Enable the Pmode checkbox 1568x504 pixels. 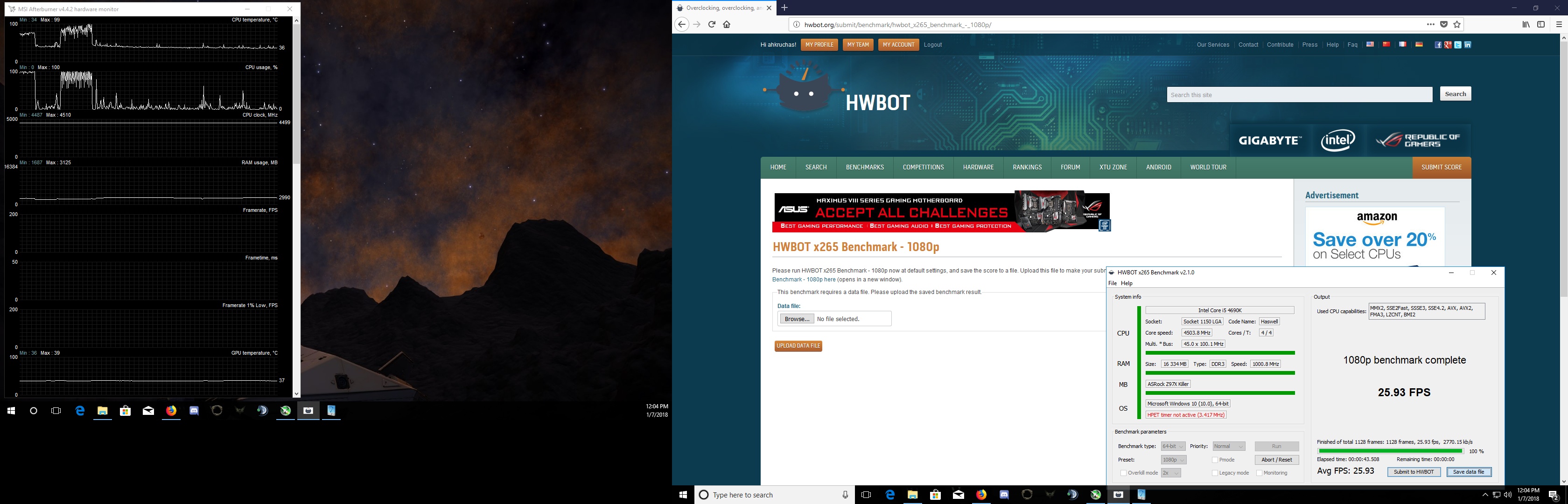pyautogui.click(x=1215, y=460)
